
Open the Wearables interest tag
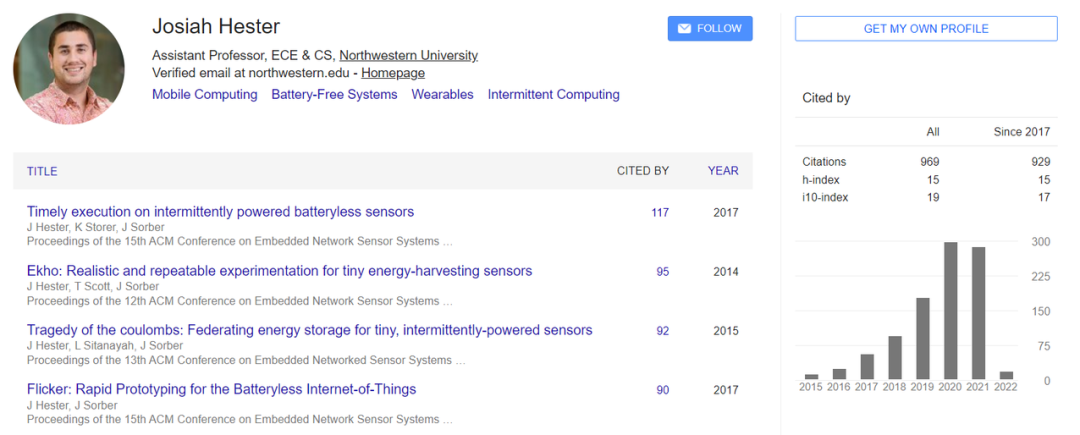(x=442, y=95)
